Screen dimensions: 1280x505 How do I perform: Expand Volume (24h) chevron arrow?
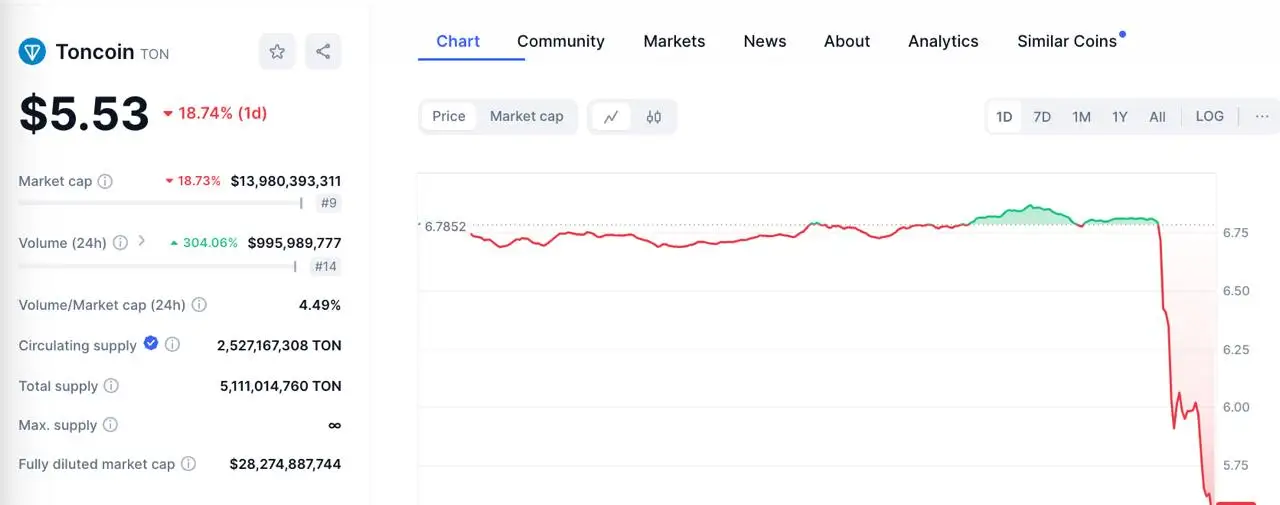(142, 241)
